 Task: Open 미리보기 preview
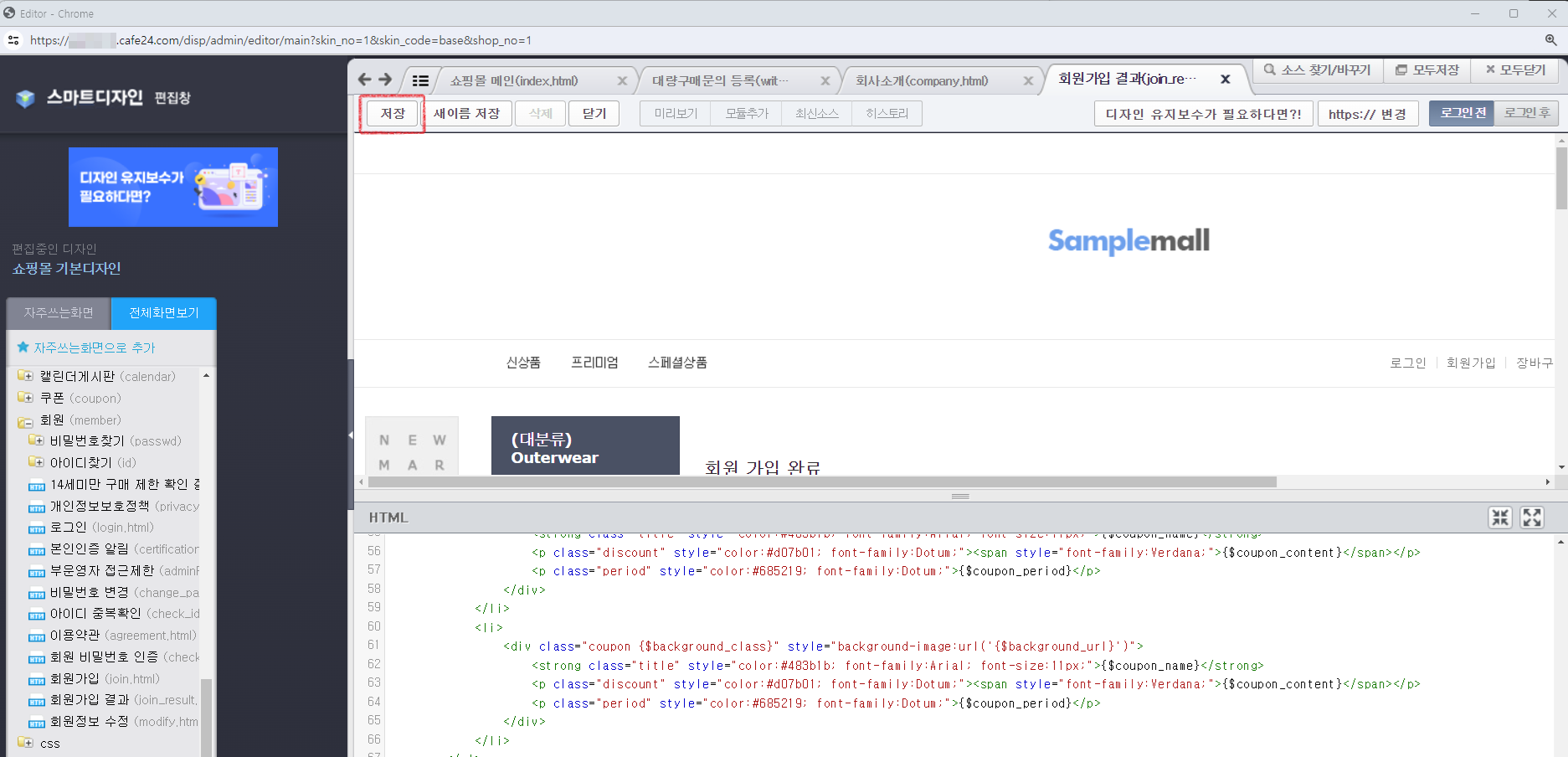coord(676,113)
